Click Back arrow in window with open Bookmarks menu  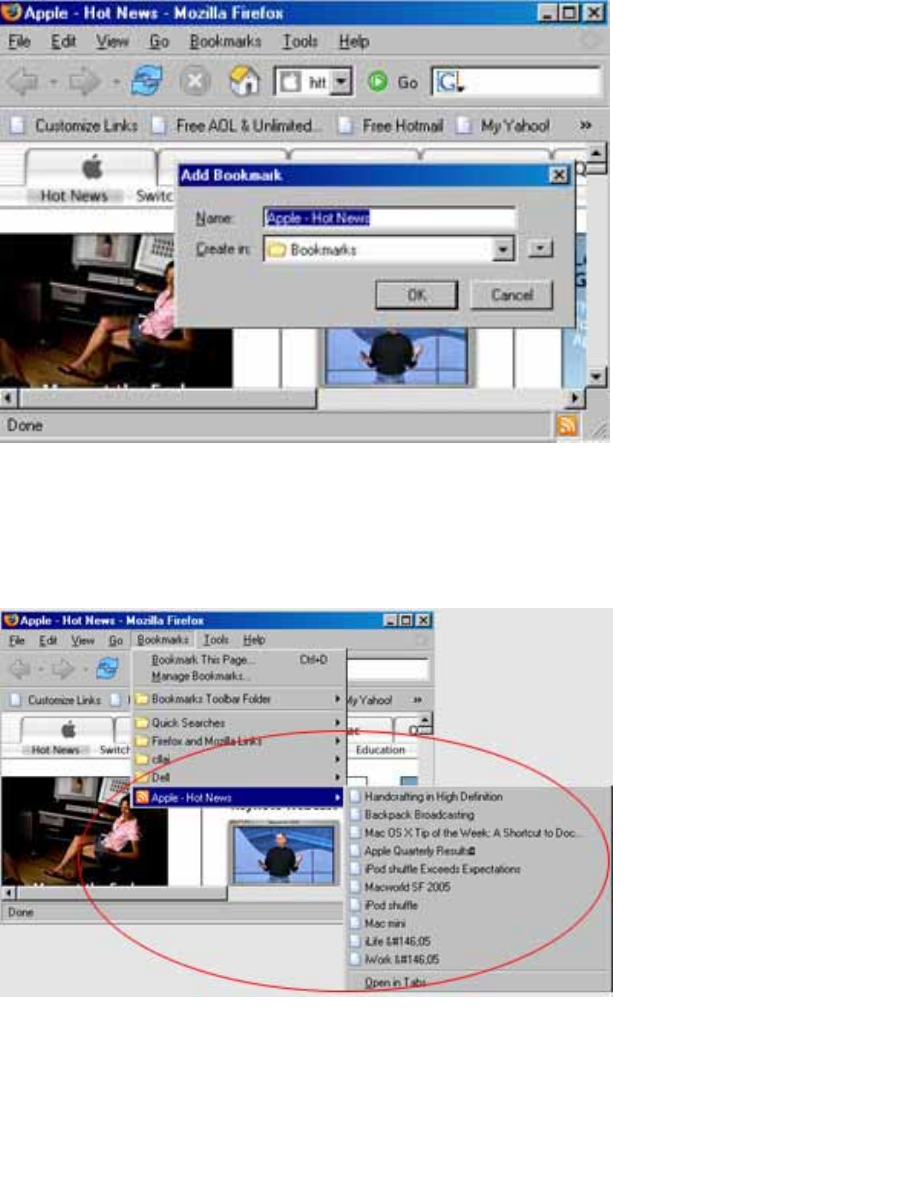pyautogui.click(x=18, y=669)
